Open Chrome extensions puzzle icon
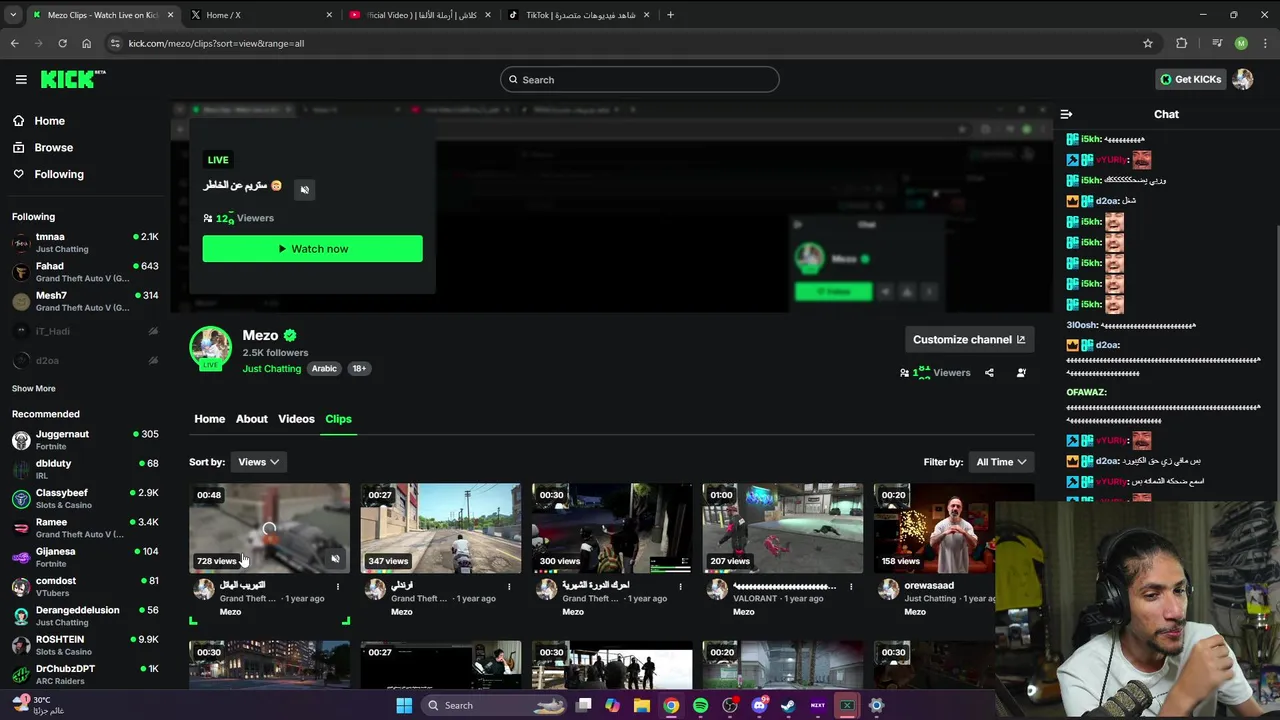The image size is (1280, 720). pos(1182,43)
